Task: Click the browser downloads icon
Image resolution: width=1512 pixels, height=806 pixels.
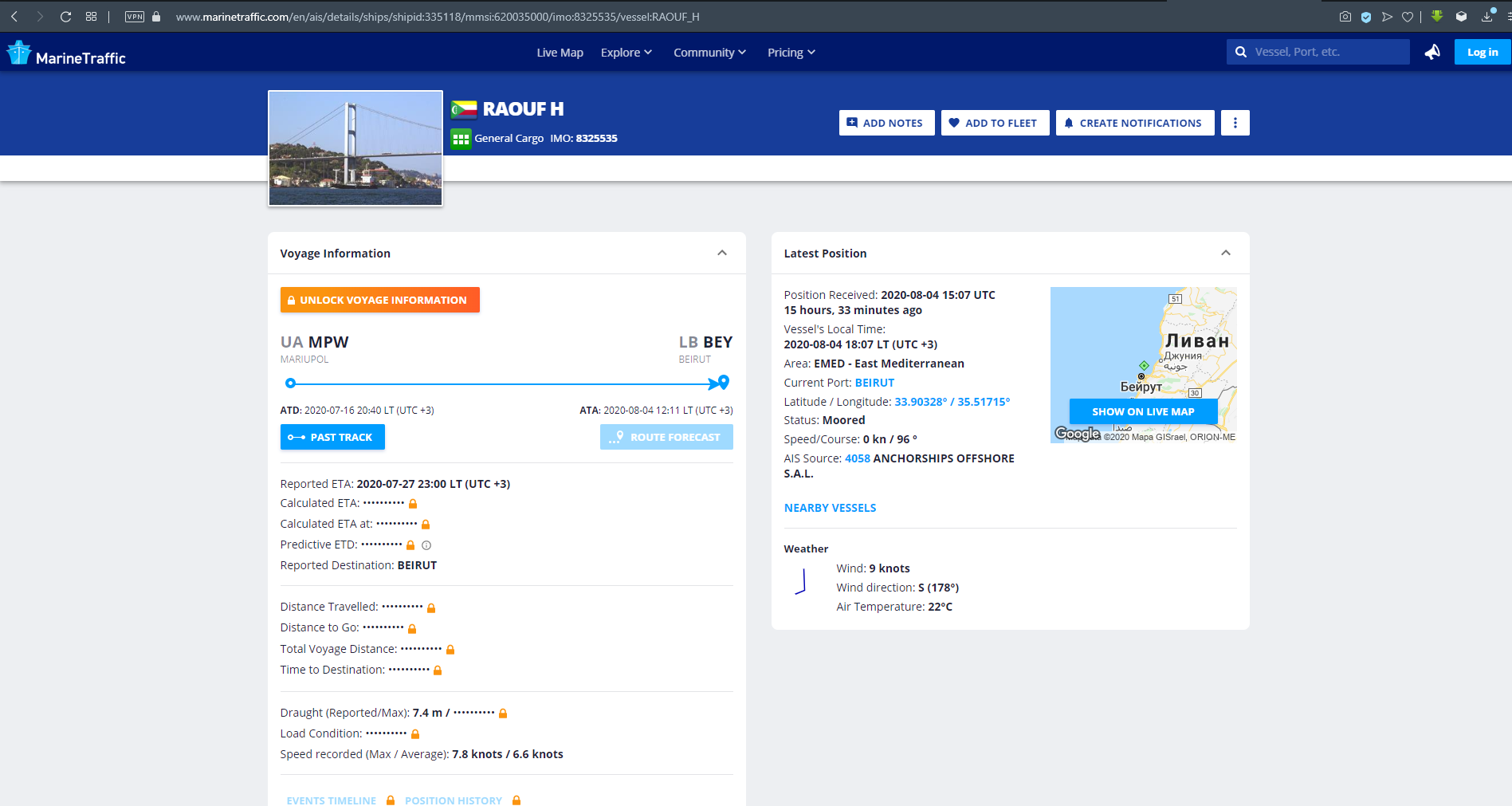Action: [x=1486, y=17]
